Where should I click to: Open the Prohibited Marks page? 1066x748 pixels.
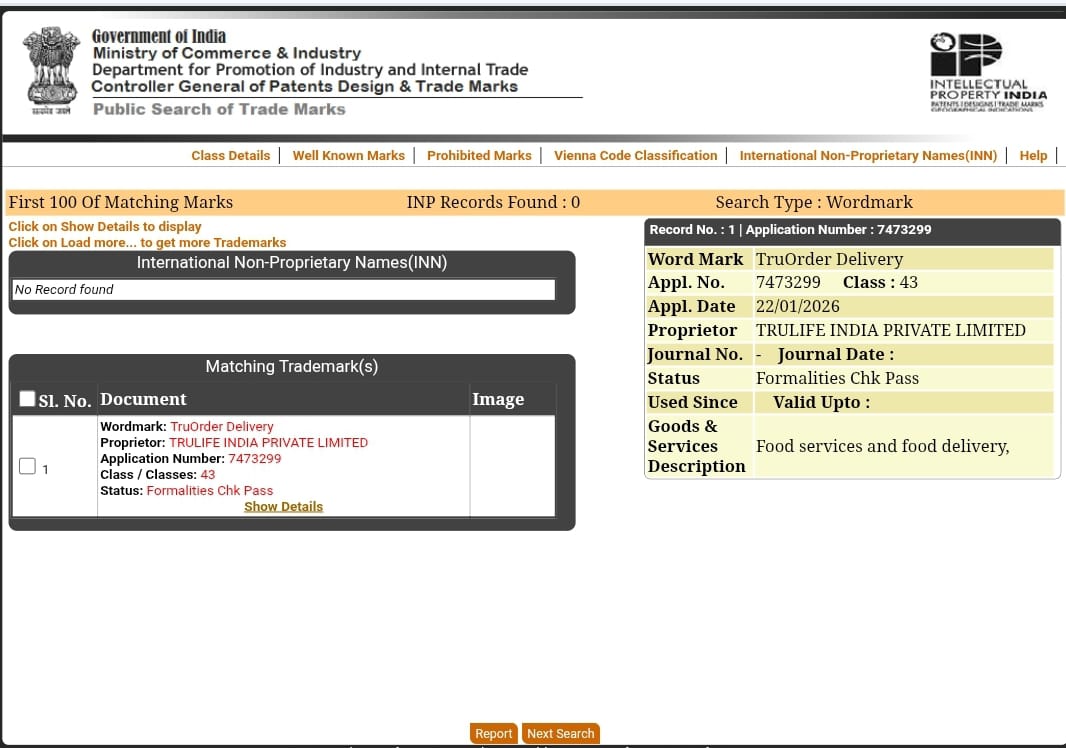479,155
